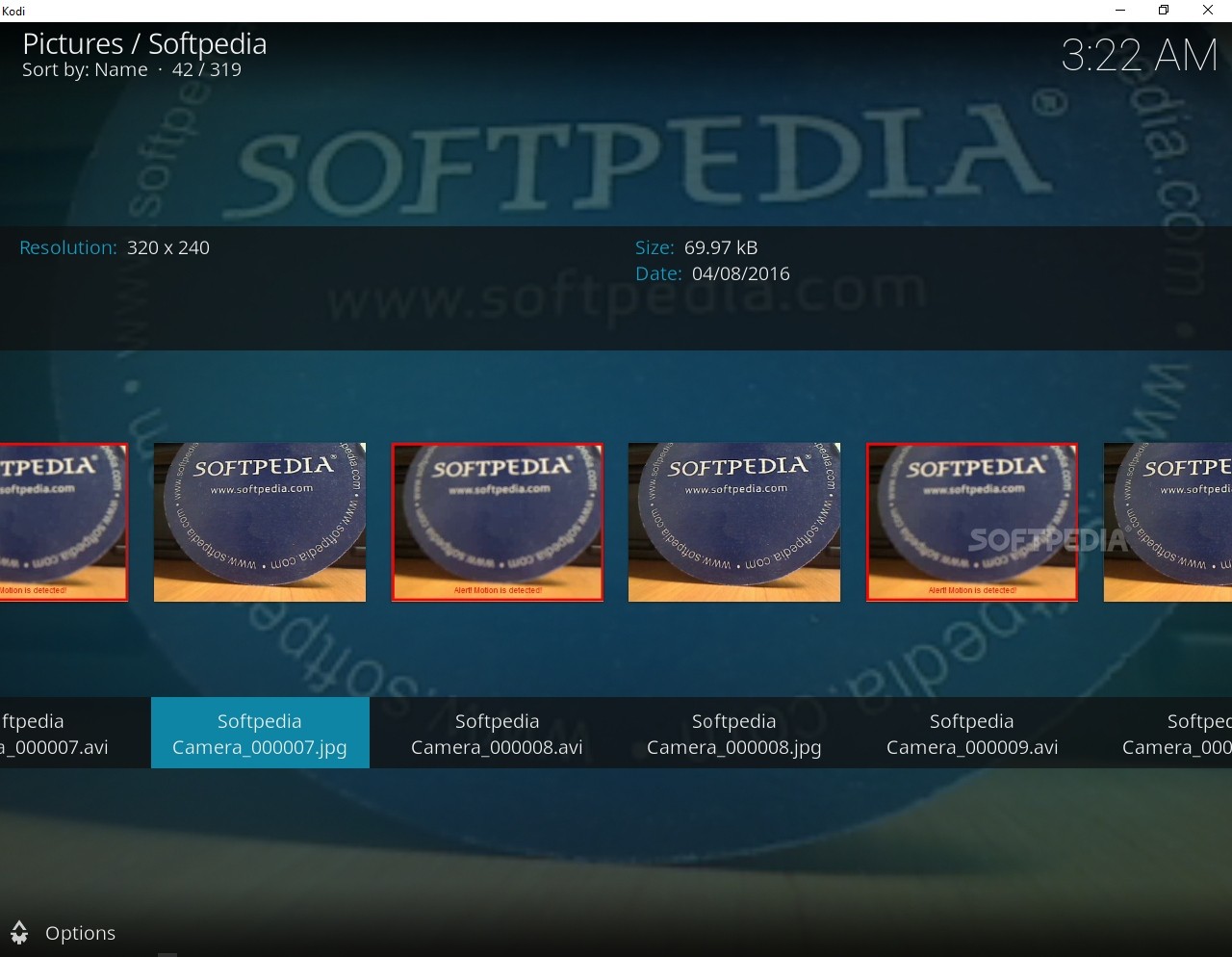Image resolution: width=1232 pixels, height=957 pixels.
Task: Click the Resolution 320 x 240 value
Action: pyautogui.click(x=168, y=247)
